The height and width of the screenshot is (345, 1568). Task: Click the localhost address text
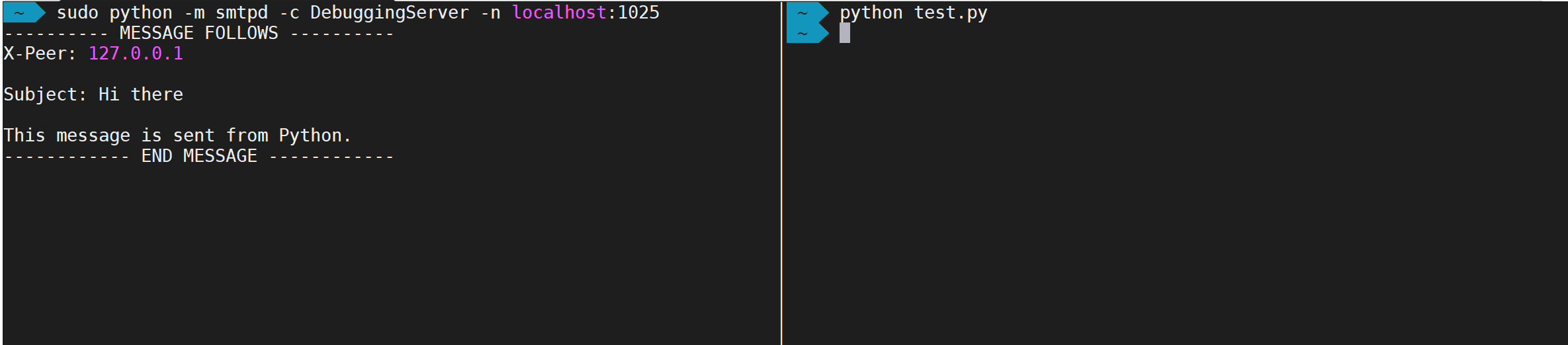(559, 13)
